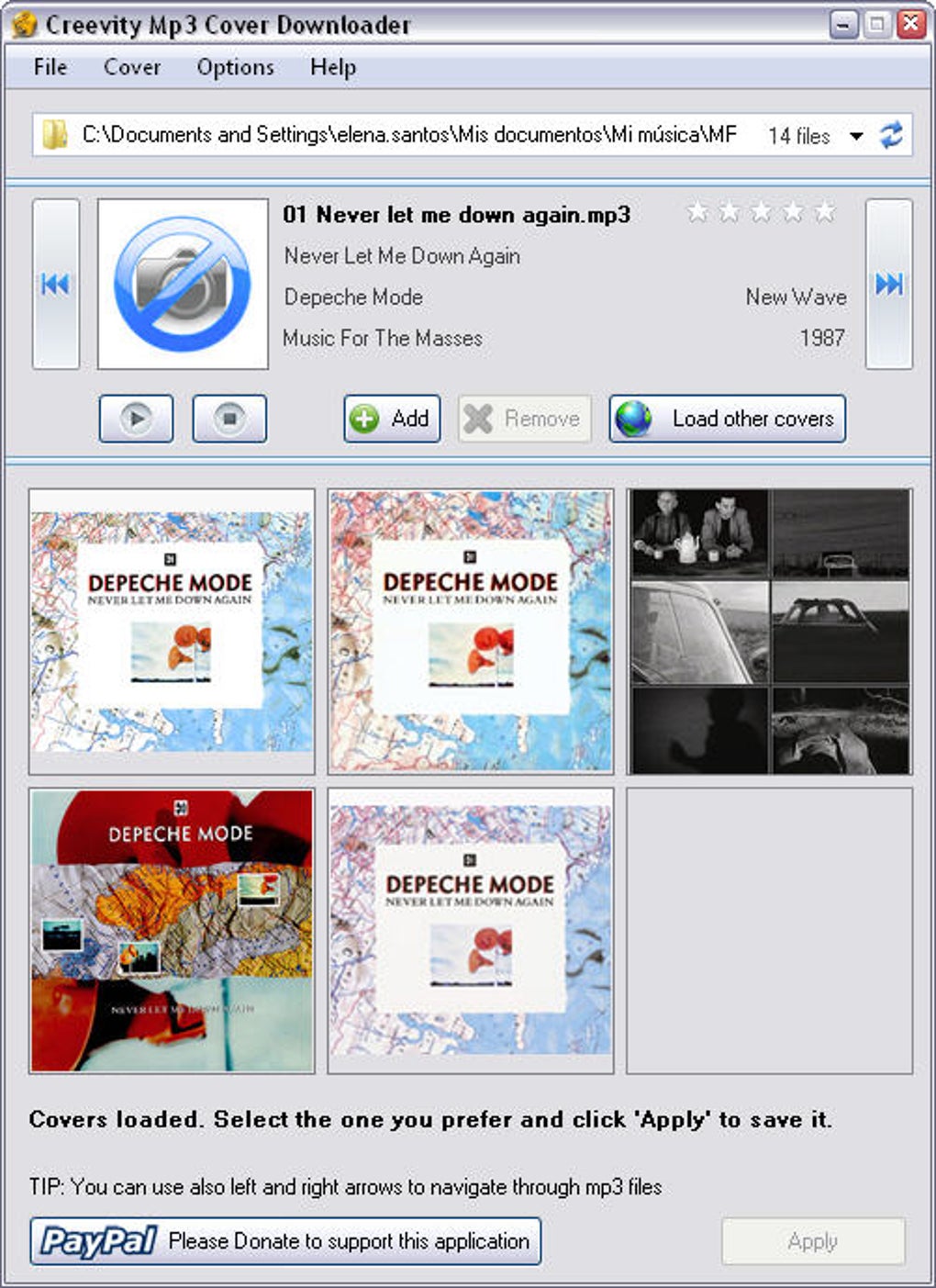Set rating to five stars
The image size is (936, 1288).
(825, 212)
